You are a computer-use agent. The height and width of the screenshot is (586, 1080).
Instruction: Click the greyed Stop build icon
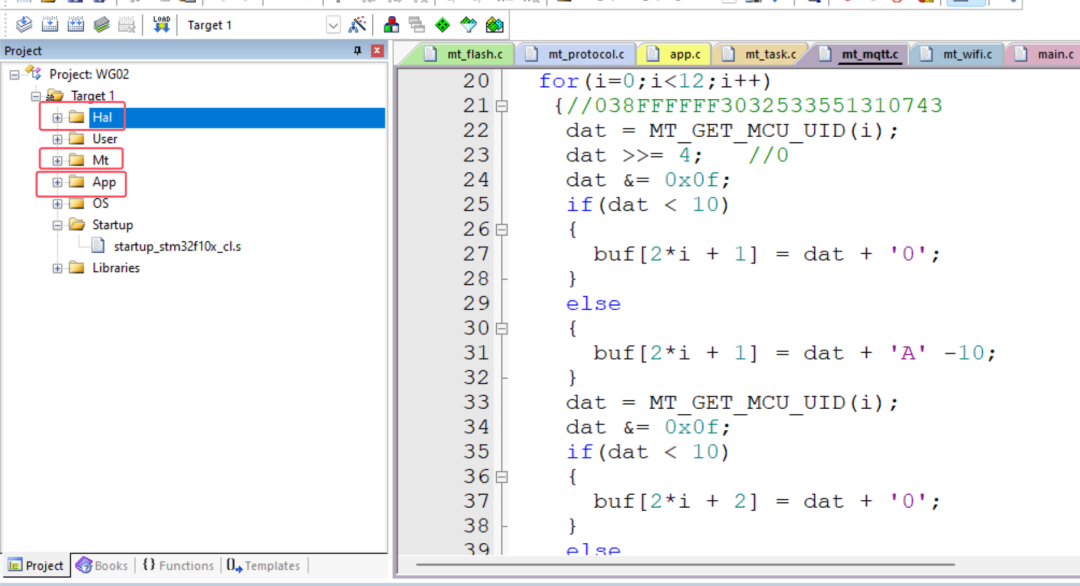127,25
